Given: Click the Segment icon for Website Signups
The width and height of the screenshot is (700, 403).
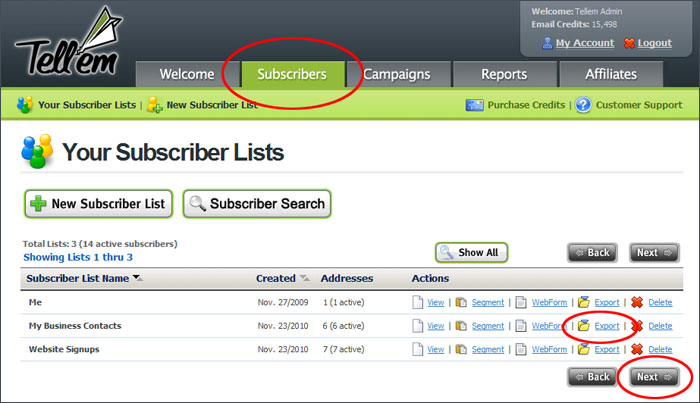Looking at the screenshot, I should point(461,349).
